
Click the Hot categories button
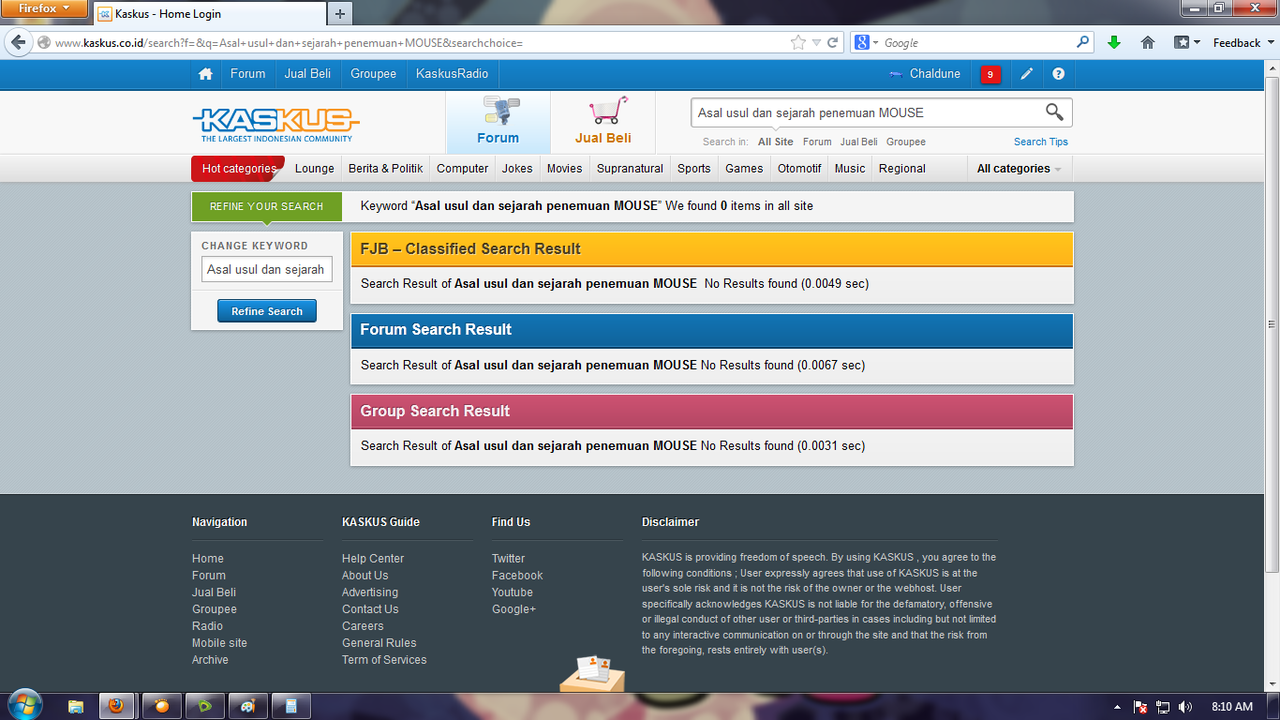pos(238,169)
